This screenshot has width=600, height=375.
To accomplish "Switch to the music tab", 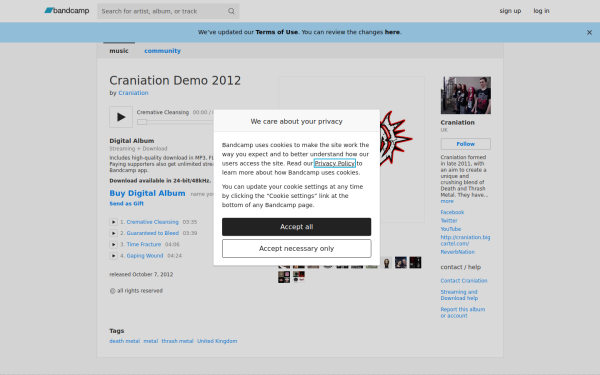I will click(119, 51).
